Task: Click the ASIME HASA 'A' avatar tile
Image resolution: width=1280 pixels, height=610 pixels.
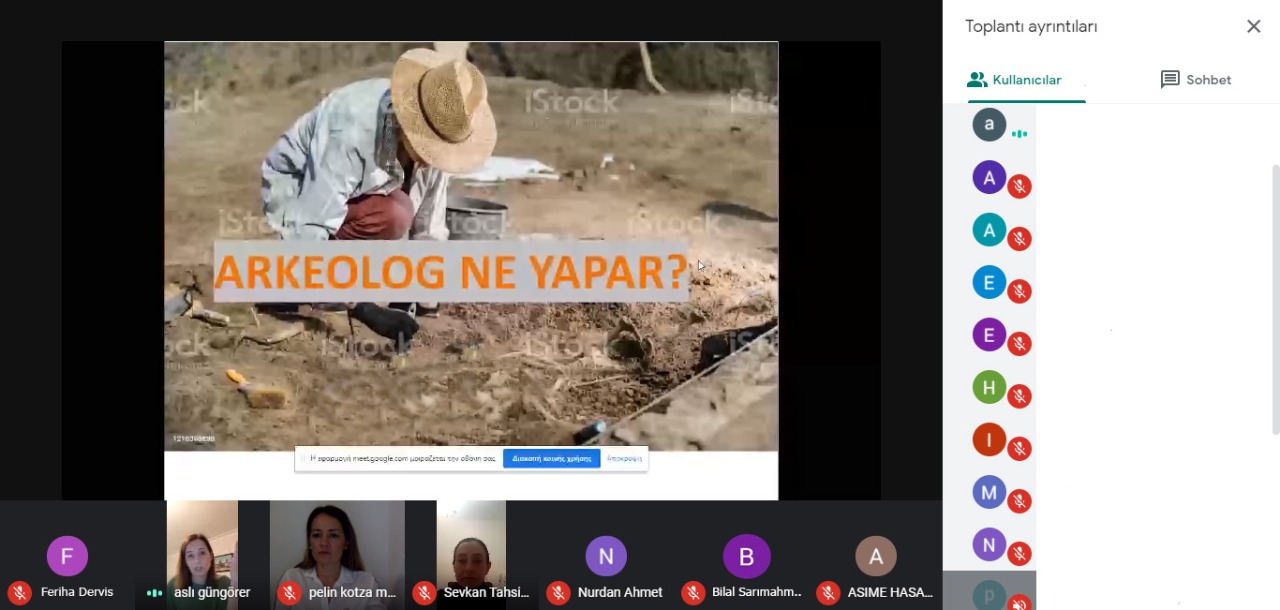Action: point(876,556)
